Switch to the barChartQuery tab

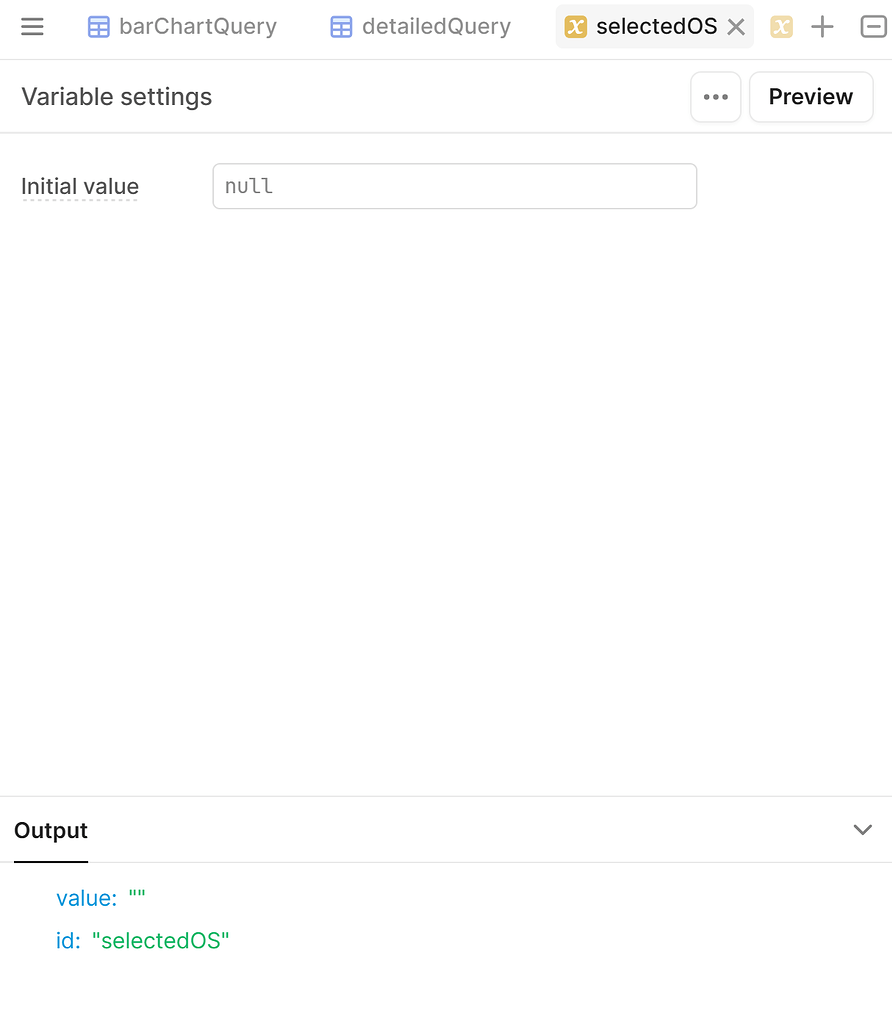pos(196,26)
